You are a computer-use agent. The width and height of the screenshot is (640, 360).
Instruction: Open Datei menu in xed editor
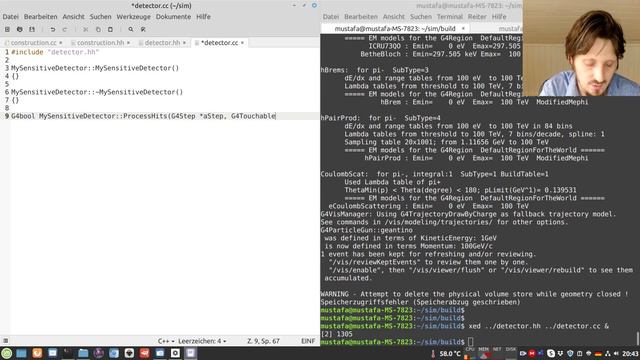(11, 17)
